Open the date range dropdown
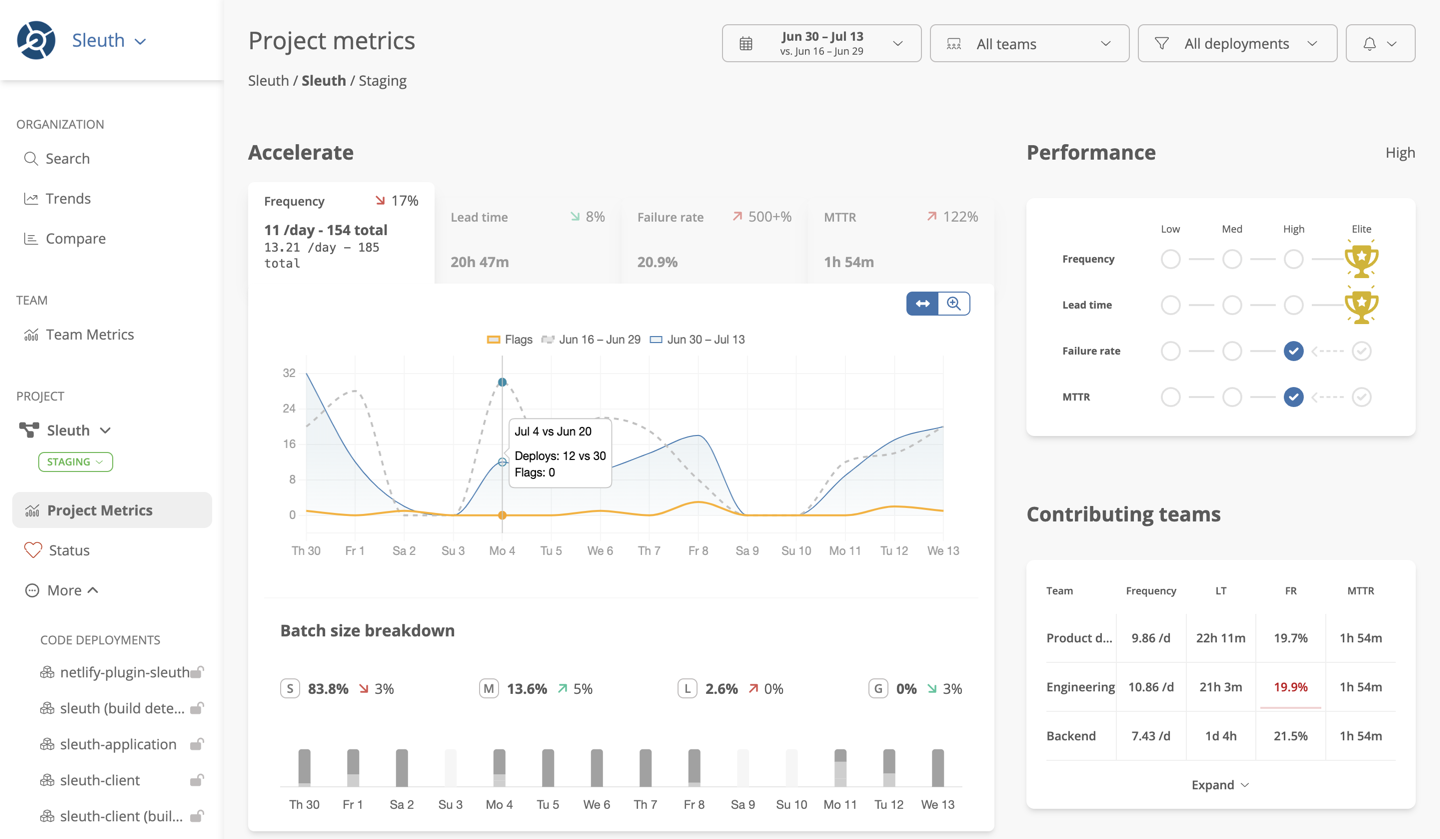Screen dimensions: 1440x839 [822, 44]
